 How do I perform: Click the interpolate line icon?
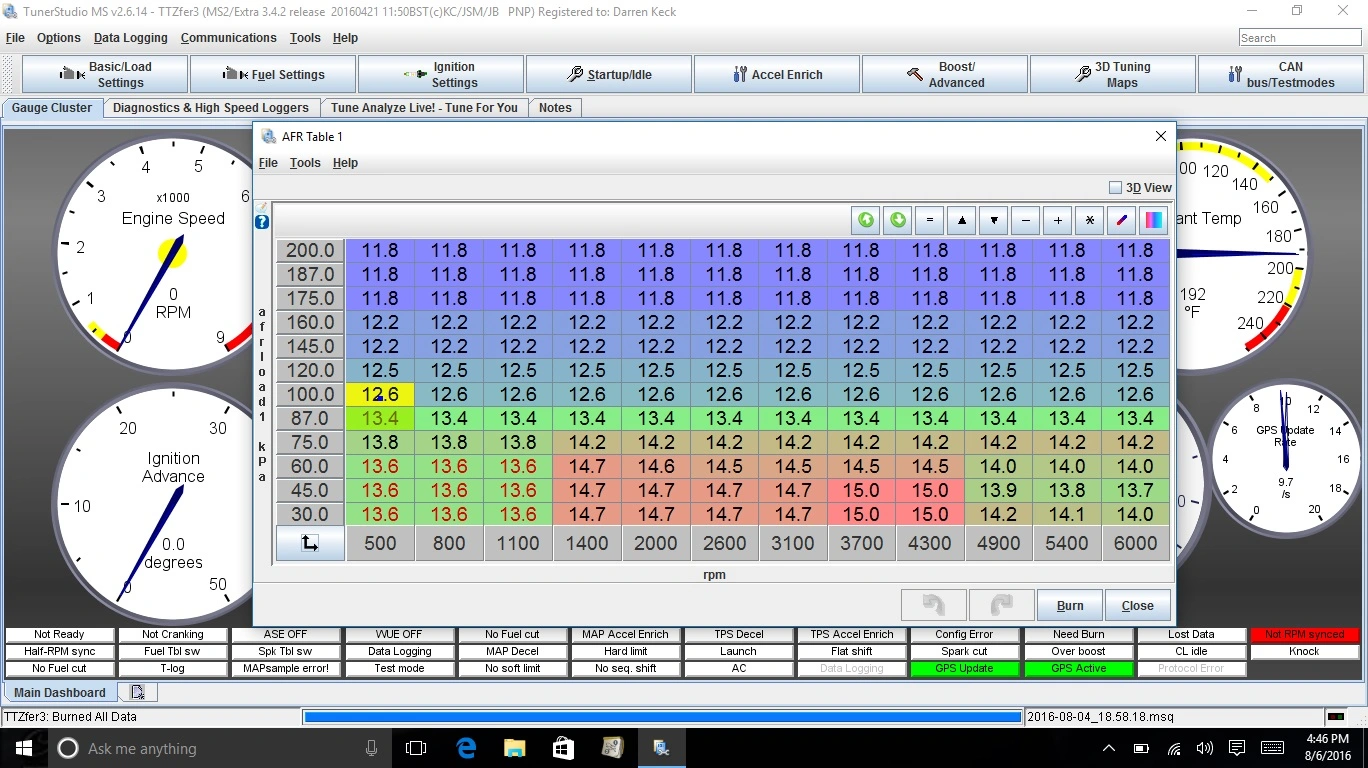1121,220
